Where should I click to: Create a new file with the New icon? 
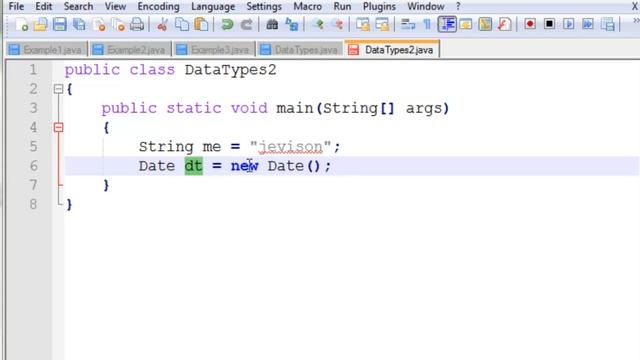click(21, 25)
